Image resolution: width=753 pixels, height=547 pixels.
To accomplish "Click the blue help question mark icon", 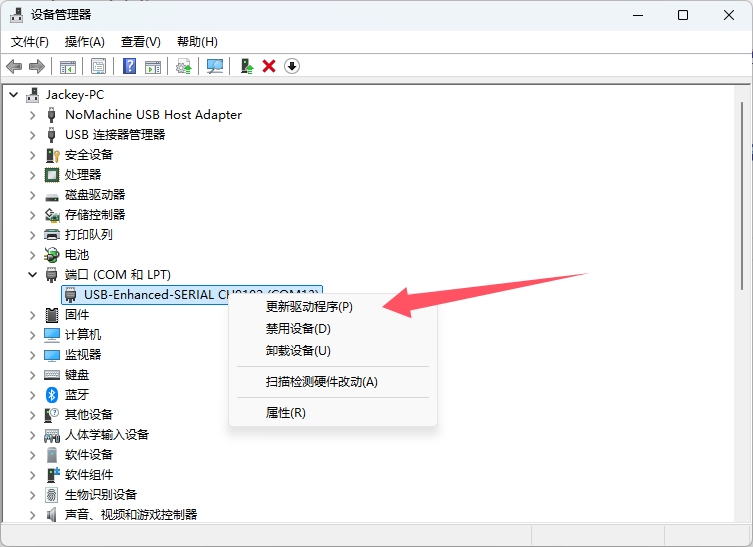I will point(129,66).
